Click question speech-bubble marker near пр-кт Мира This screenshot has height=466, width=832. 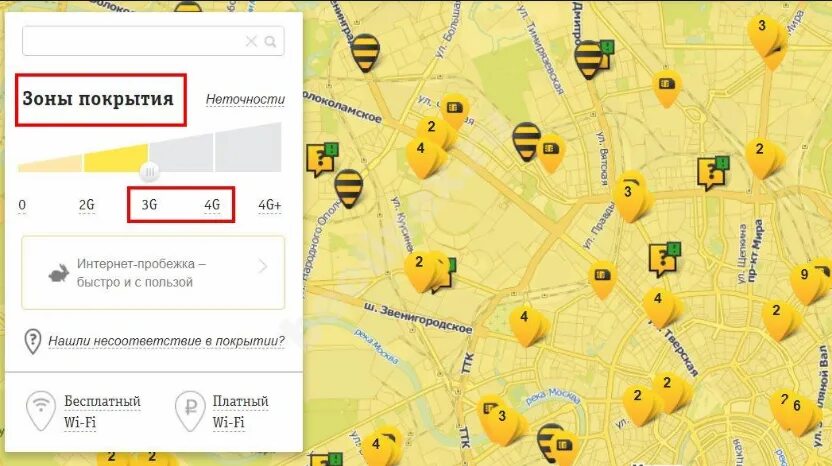712,172
